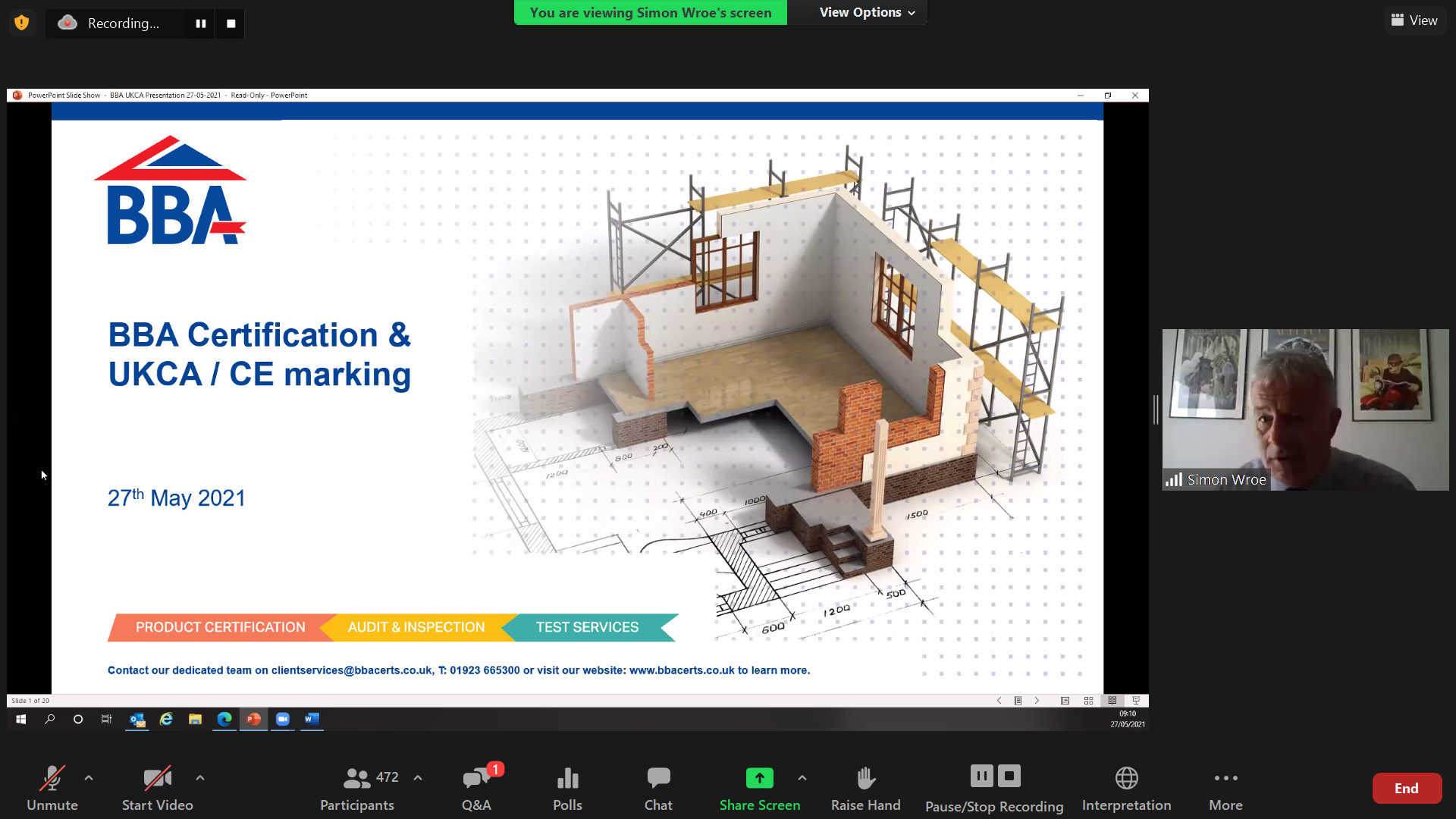This screenshot has height=819, width=1456.
Task: Stop recording in bottom toolbar
Action: [1009, 776]
